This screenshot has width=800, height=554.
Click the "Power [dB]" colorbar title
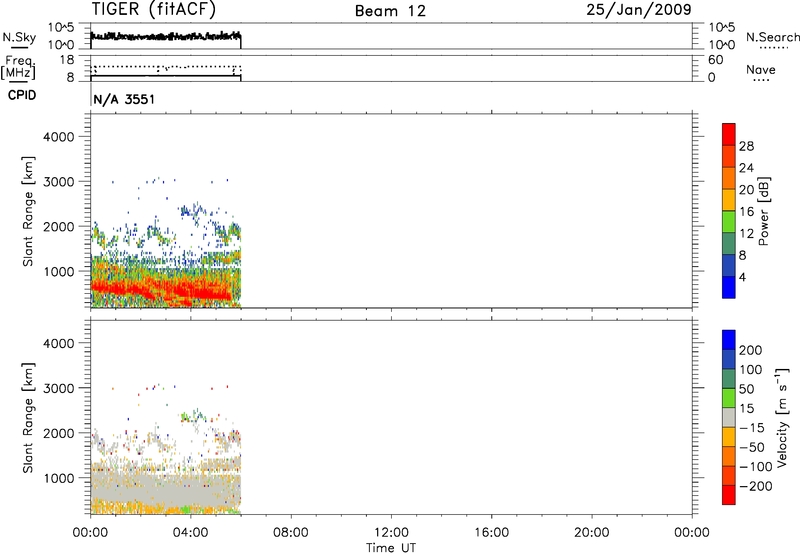click(763, 211)
